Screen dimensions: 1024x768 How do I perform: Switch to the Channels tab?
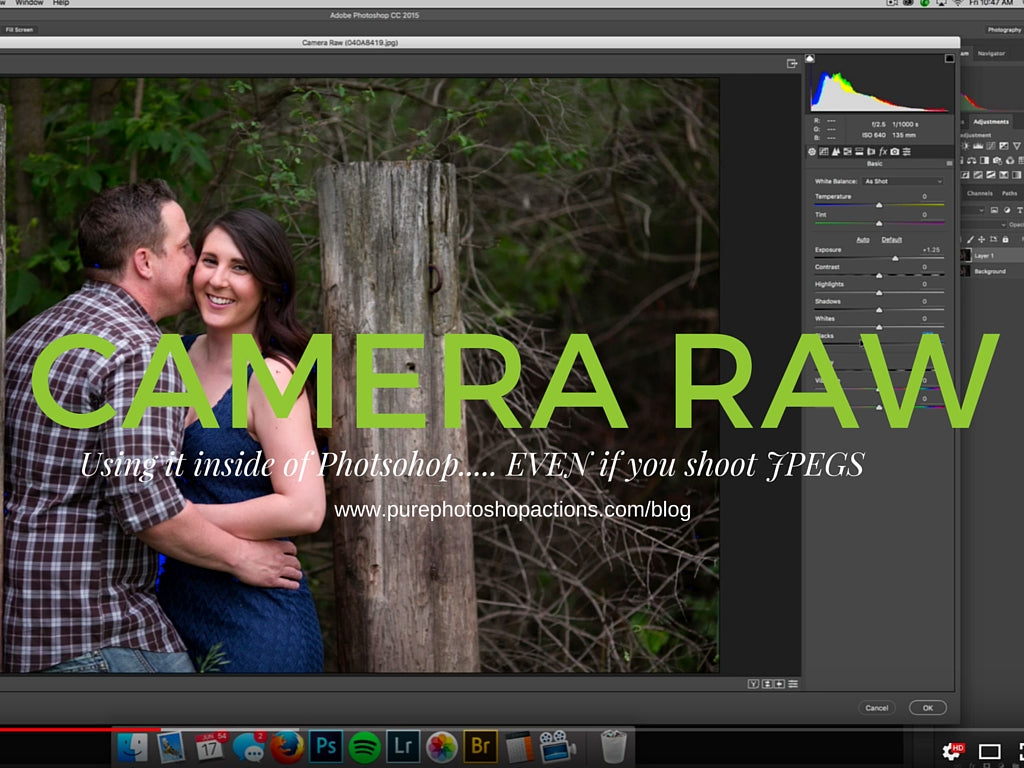tap(980, 193)
